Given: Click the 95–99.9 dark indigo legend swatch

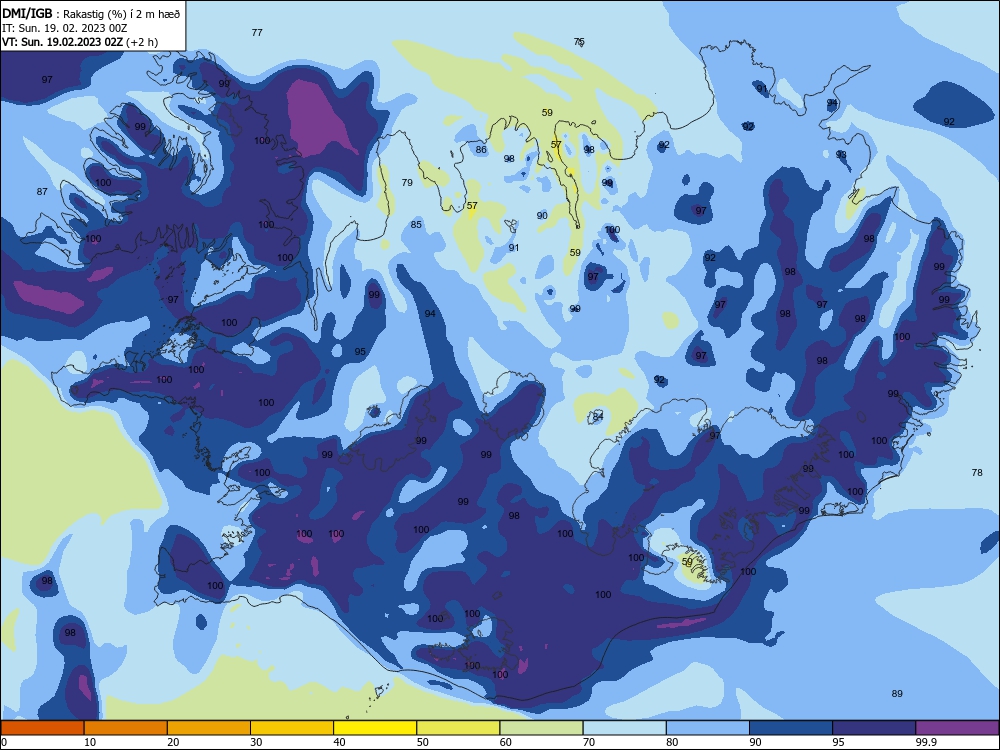Looking at the screenshot, I should pyautogui.click(x=874, y=728).
